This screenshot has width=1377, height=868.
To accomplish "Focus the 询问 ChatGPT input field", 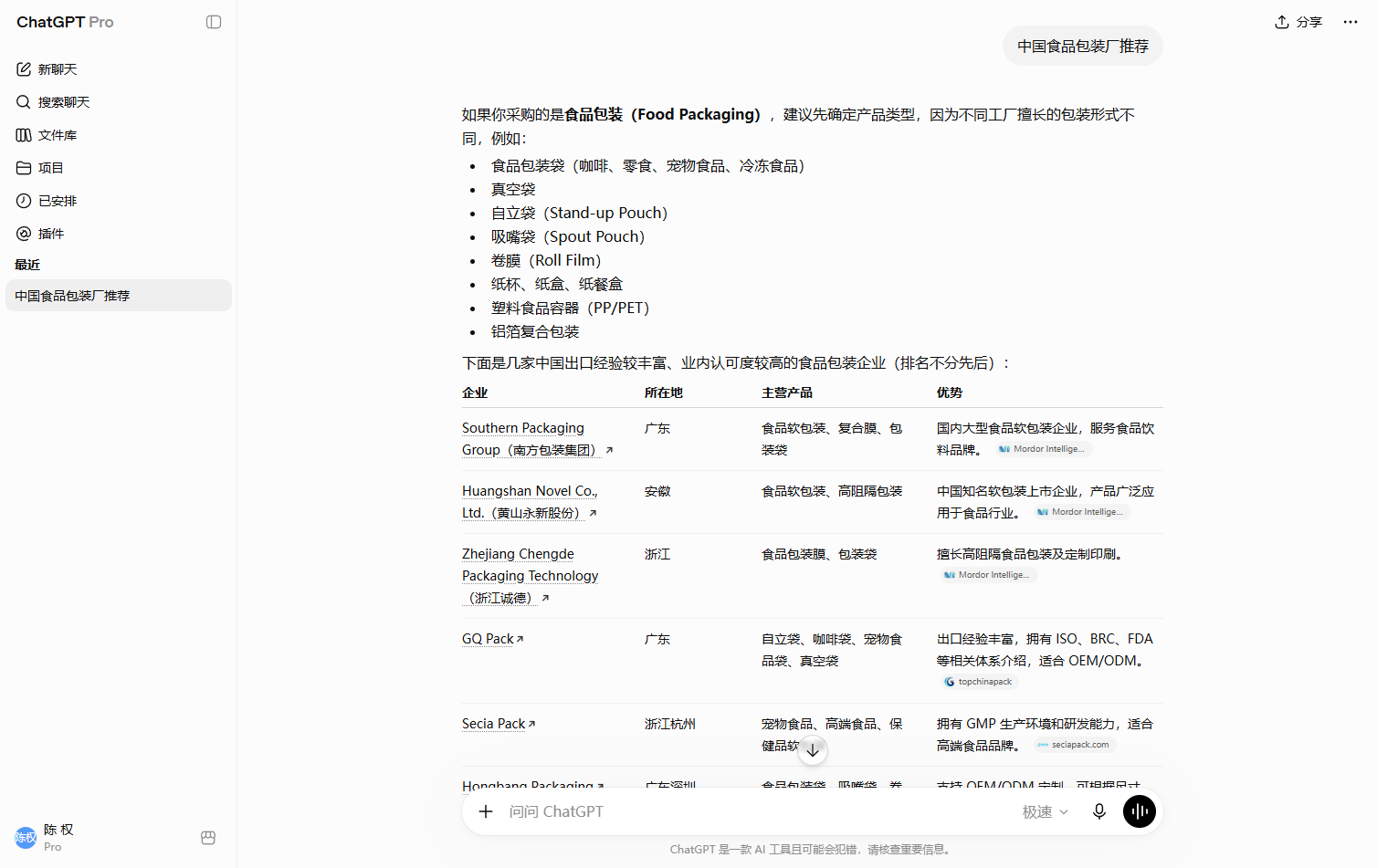I will coord(758,811).
